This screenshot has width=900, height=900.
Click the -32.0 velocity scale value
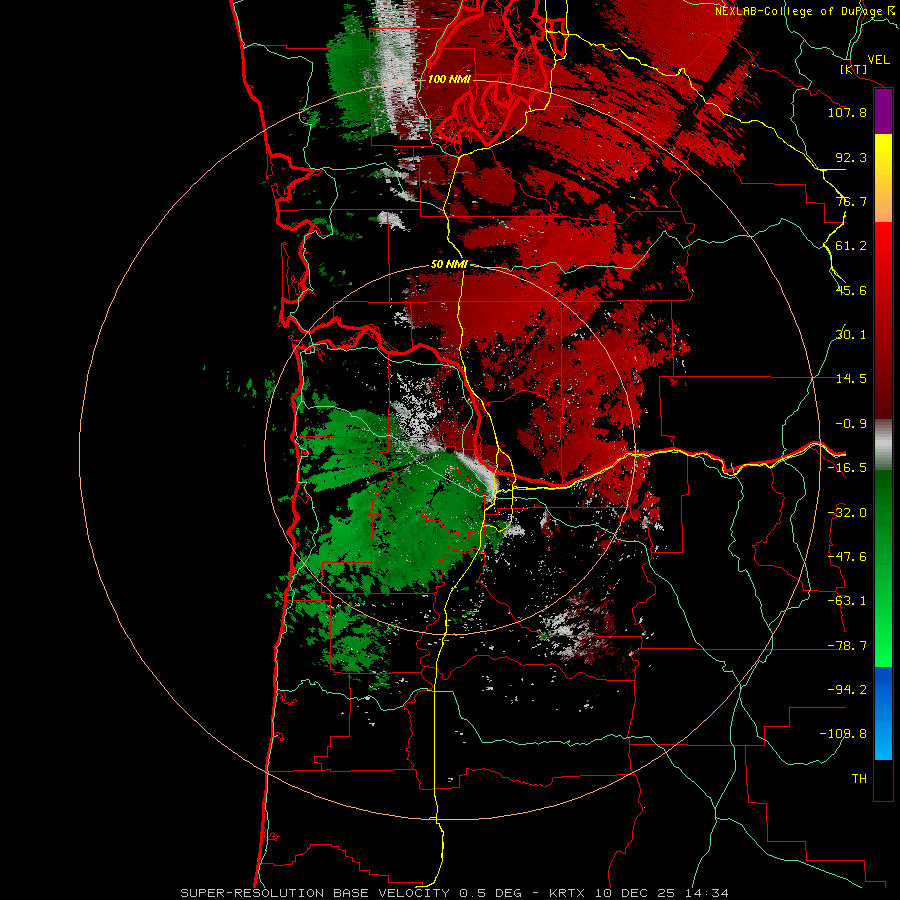847,513
